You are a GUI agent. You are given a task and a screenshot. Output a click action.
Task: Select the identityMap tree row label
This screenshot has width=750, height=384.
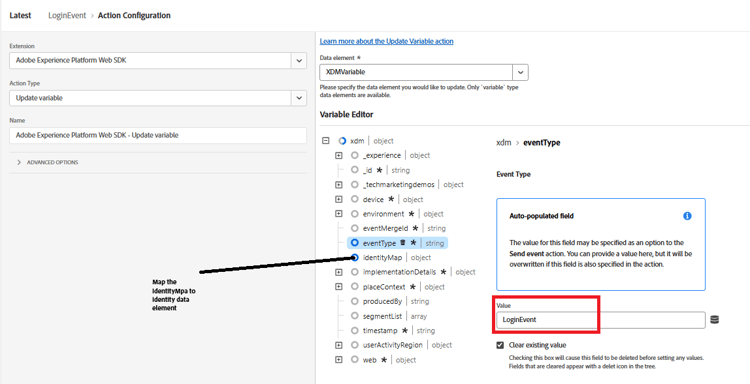tap(383, 258)
